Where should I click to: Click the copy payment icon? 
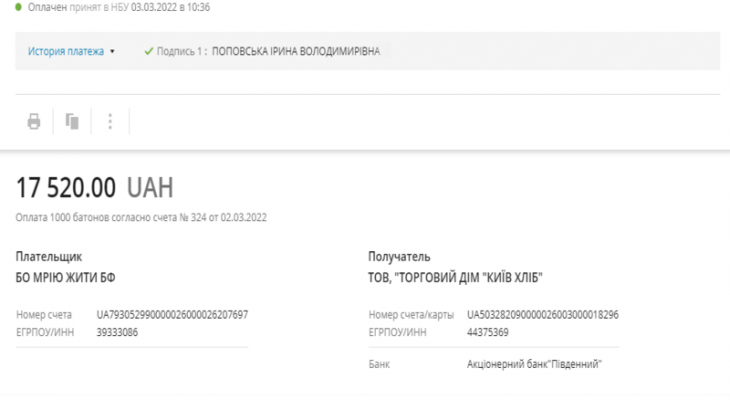click(72, 122)
